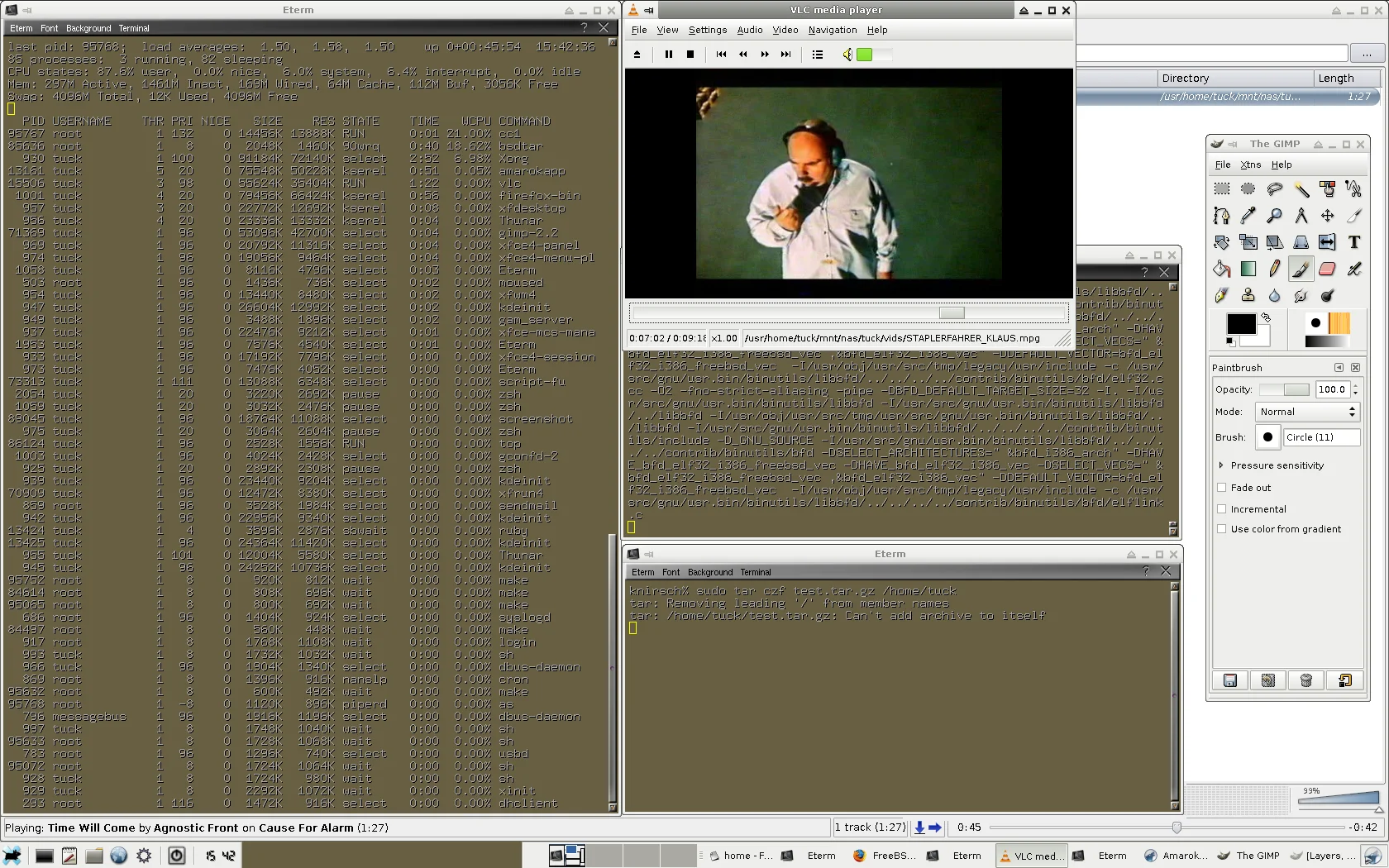Select the Color Picker eyedropper tool
The width and height of the screenshot is (1389, 868).
coord(1248,216)
